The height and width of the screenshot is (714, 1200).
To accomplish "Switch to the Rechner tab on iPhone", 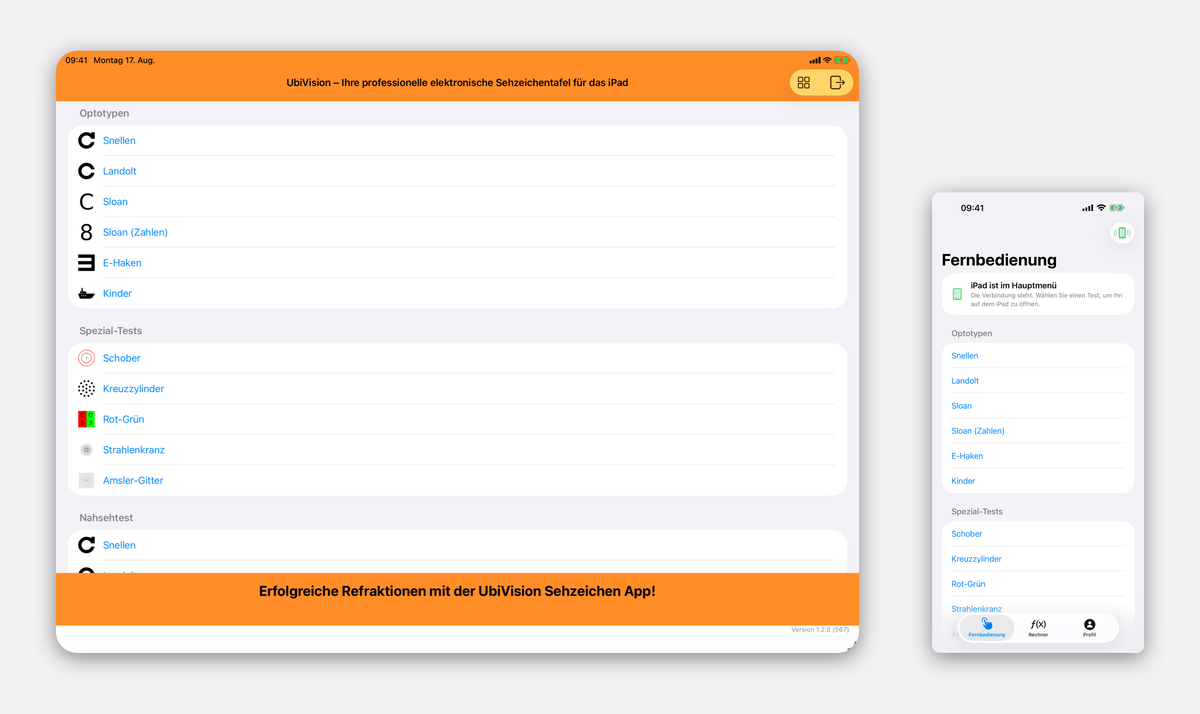I will point(1038,628).
